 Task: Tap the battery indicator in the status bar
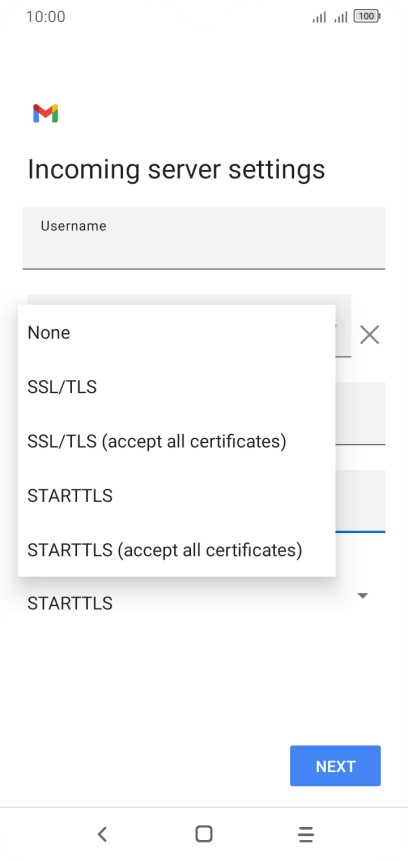tap(367, 16)
